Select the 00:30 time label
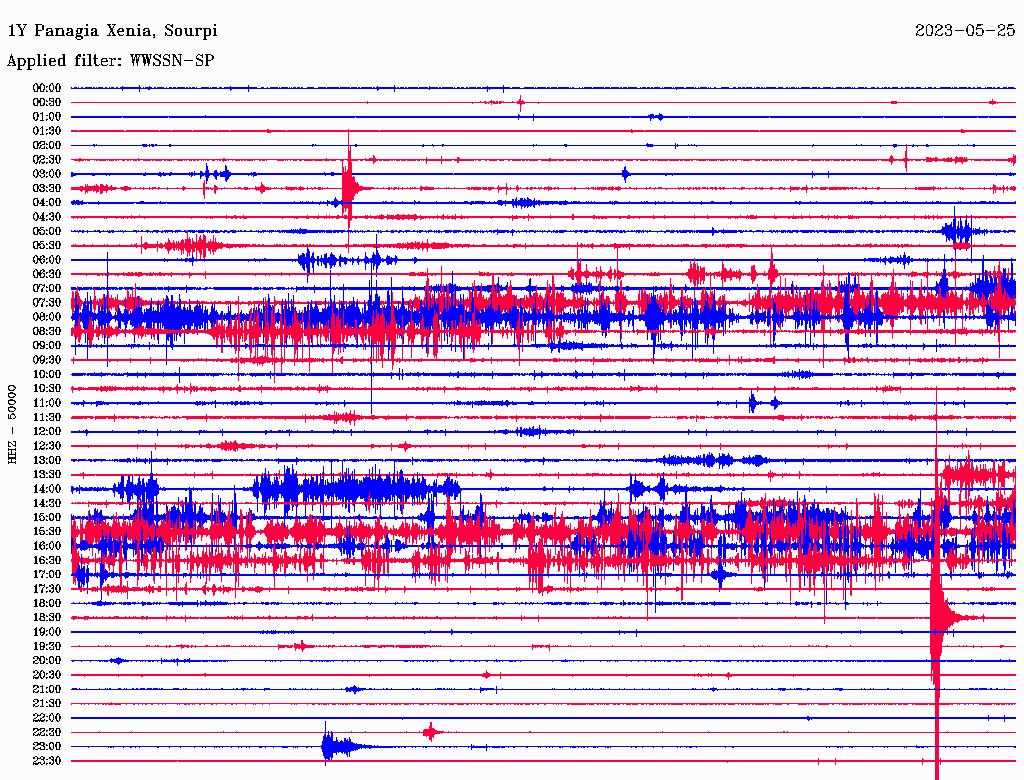The width and height of the screenshot is (1024, 780). (x=47, y=103)
